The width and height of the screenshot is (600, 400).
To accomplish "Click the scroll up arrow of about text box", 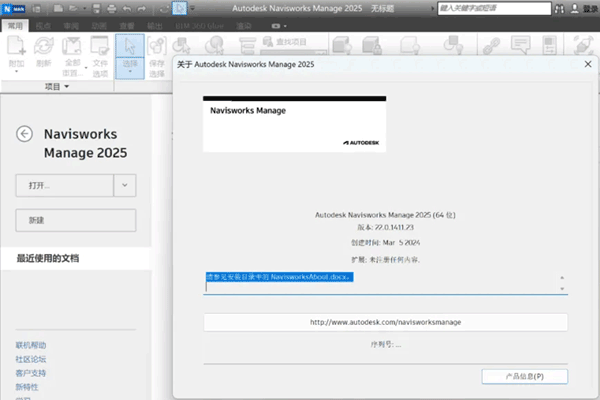I will coord(562,278).
